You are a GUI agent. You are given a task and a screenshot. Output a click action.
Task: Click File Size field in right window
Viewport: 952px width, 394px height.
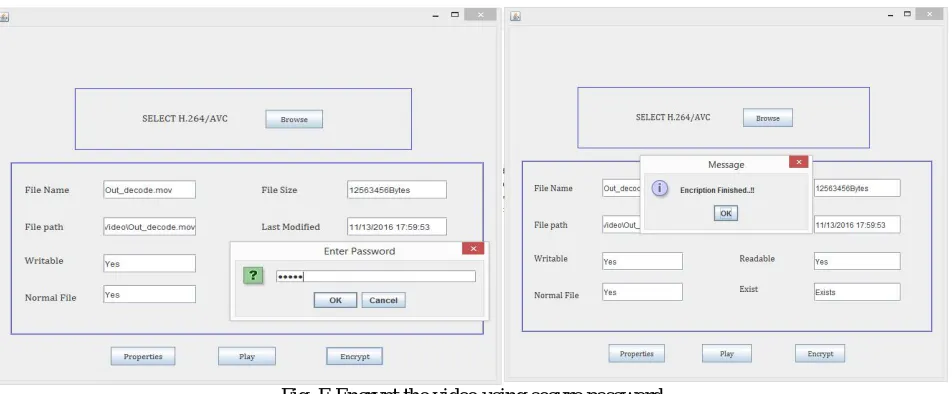[857, 188]
